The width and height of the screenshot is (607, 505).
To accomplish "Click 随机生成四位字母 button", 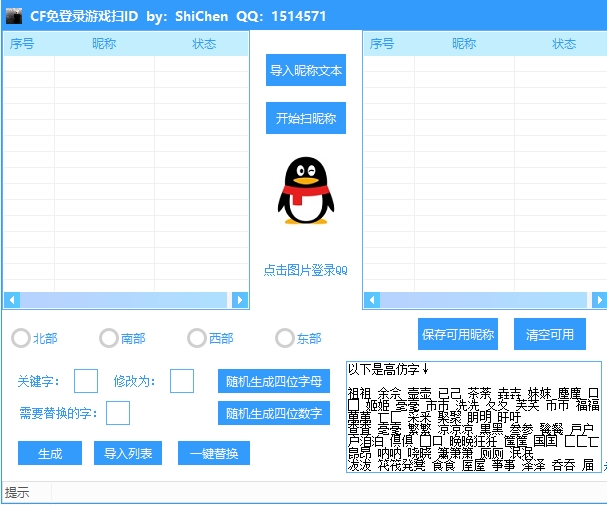I will tap(273, 382).
